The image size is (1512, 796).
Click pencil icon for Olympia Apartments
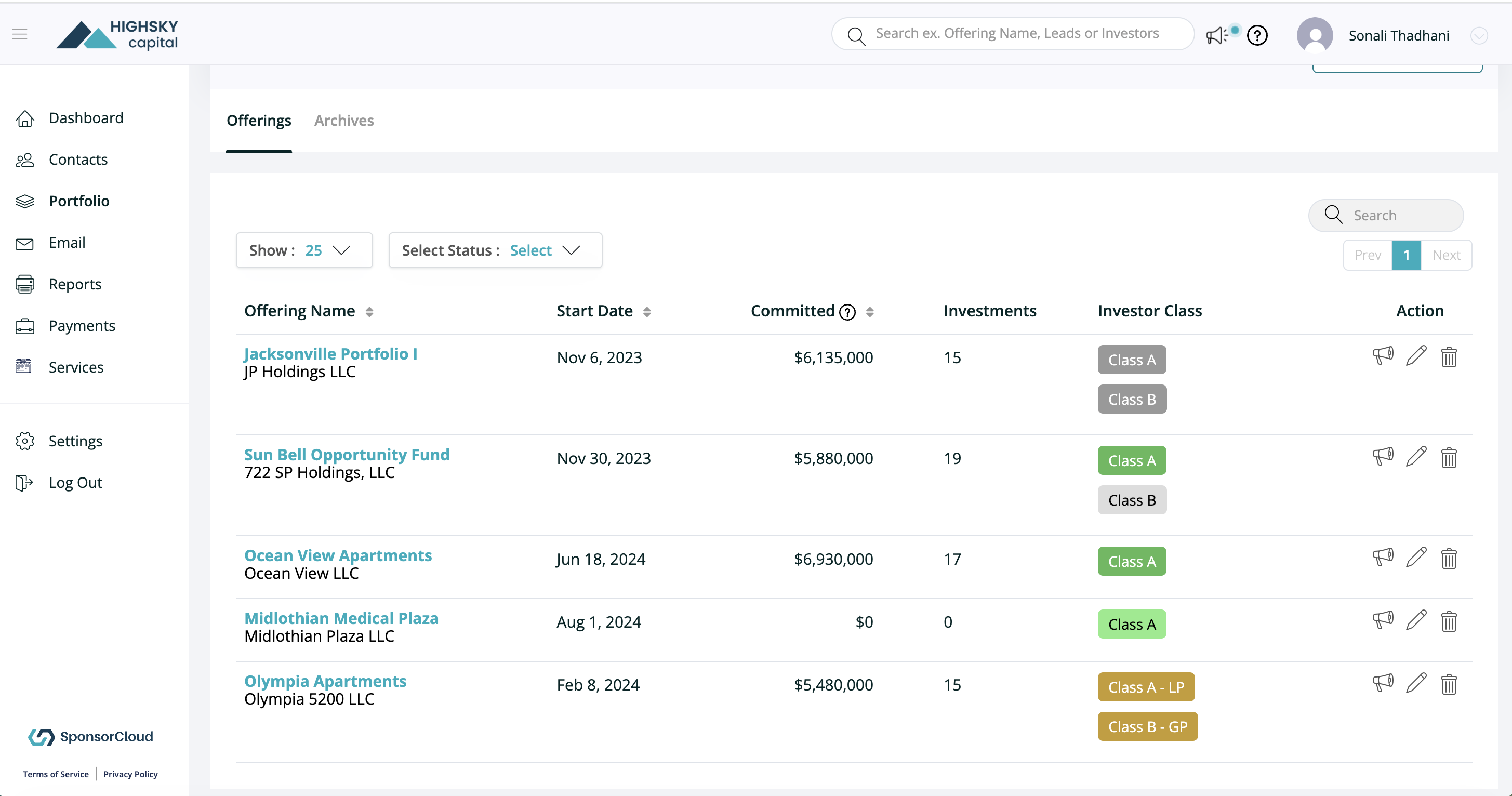click(x=1416, y=683)
